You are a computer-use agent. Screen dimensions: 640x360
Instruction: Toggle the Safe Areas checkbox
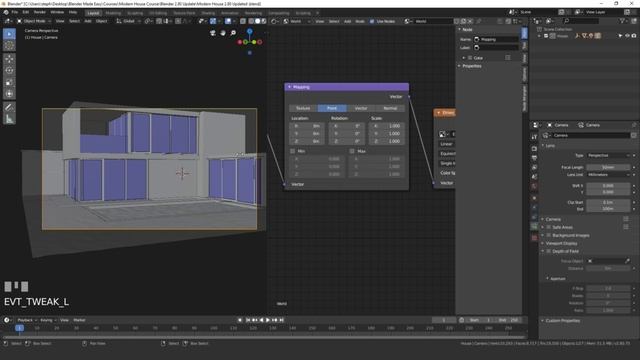tap(549, 227)
